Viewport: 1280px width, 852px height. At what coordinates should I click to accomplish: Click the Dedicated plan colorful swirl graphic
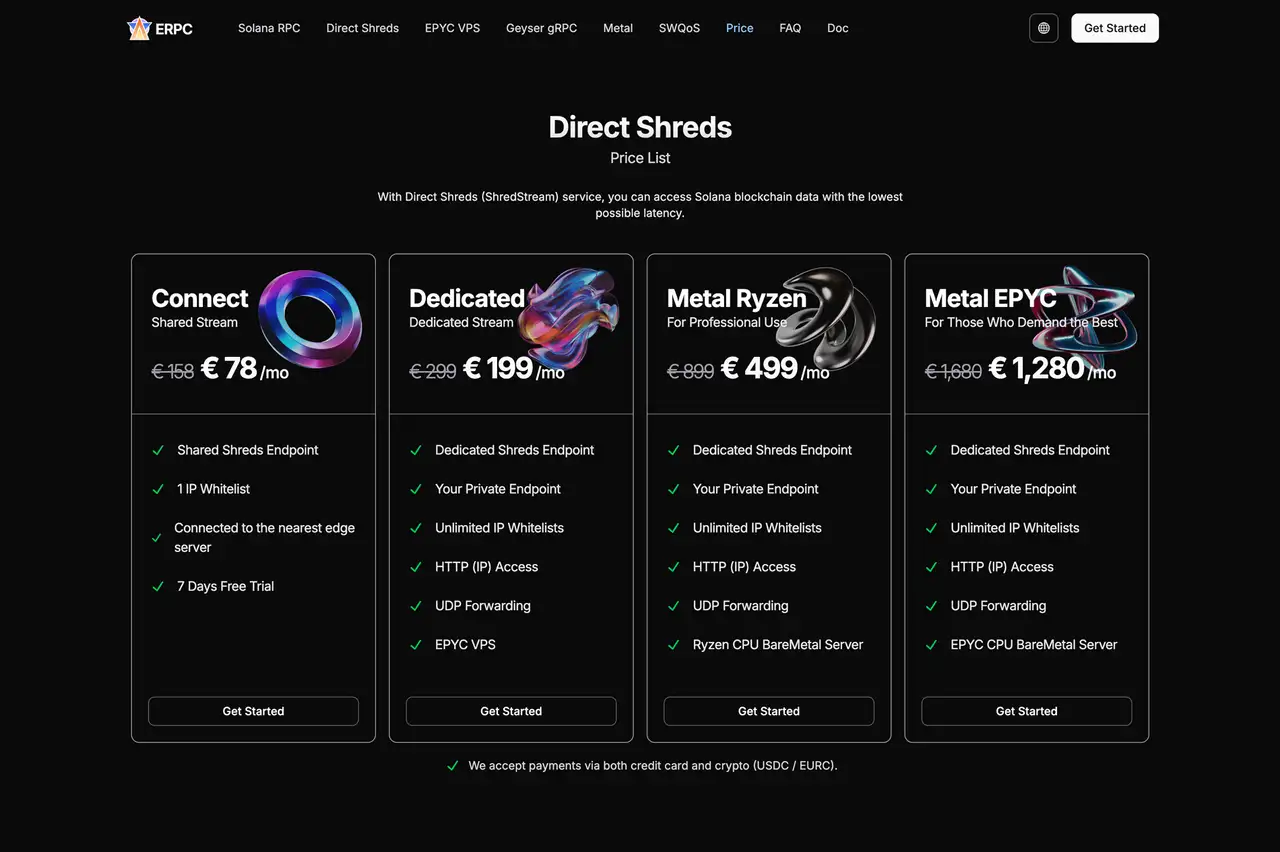click(x=573, y=318)
